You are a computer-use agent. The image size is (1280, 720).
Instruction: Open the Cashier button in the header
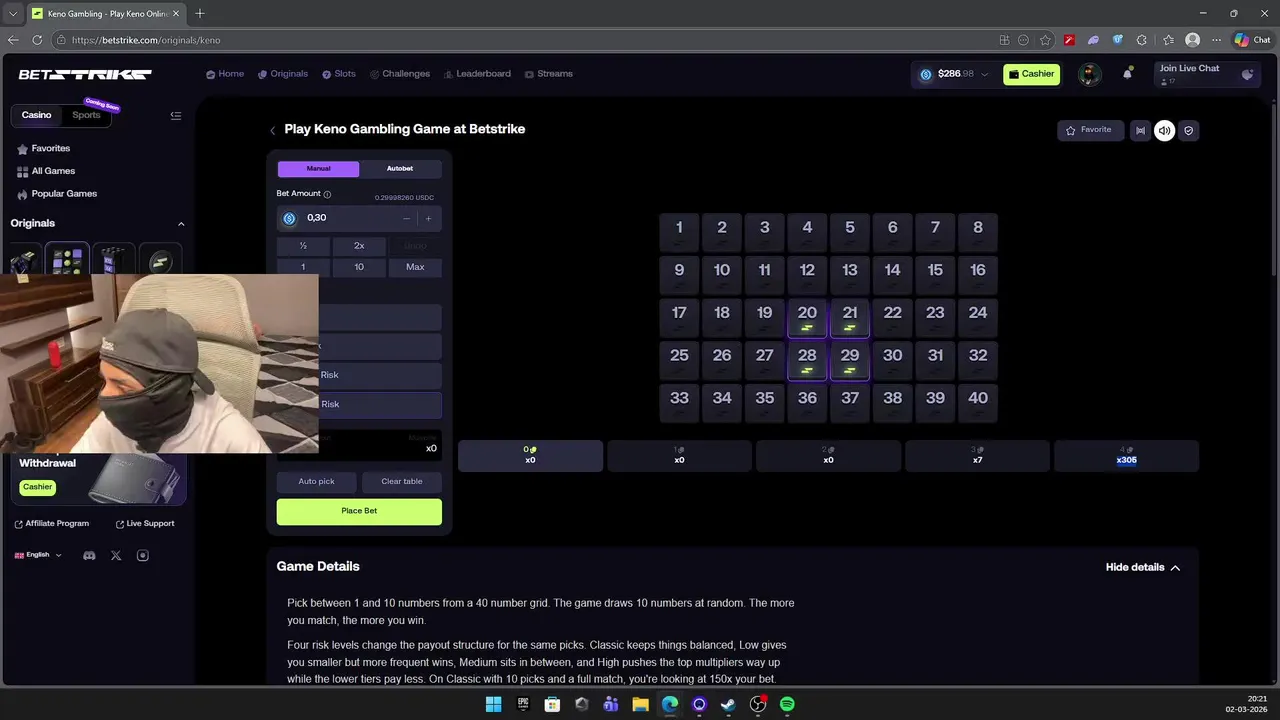(x=1031, y=74)
